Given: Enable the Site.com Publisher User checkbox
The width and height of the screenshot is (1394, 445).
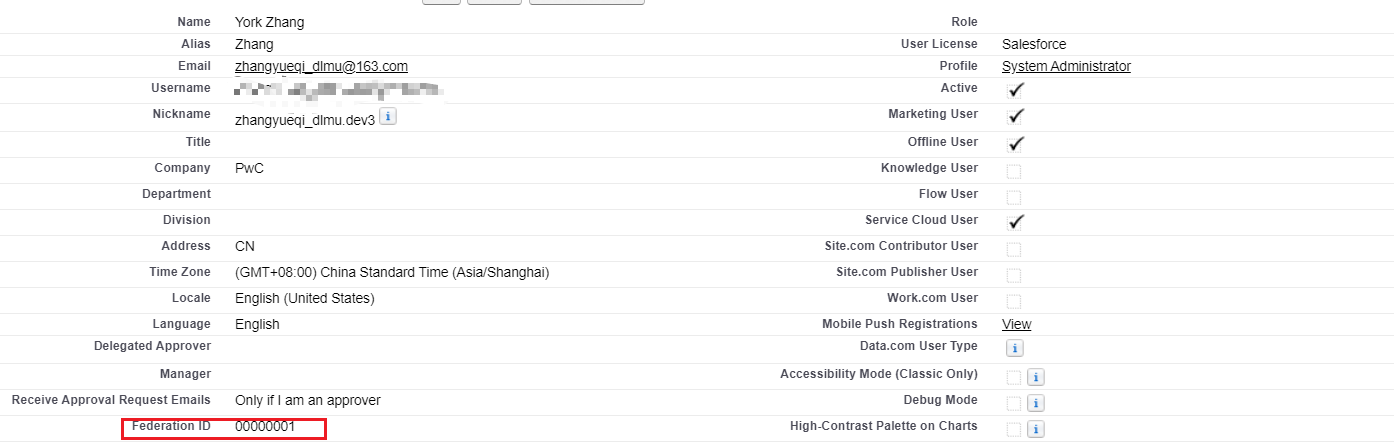Looking at the screenshot, I should click(1014, 275).
